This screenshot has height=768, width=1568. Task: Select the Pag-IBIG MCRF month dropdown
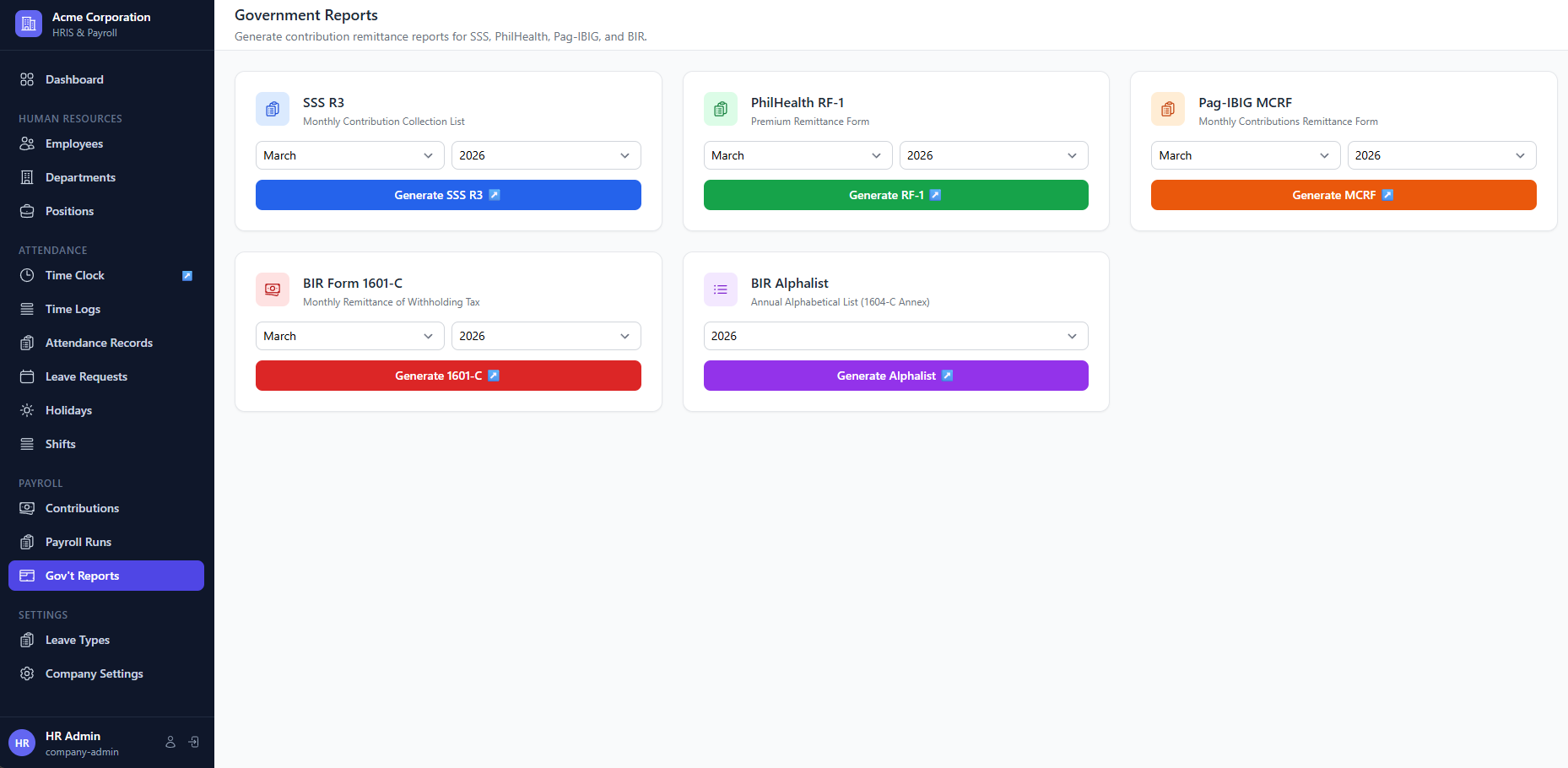click(1245, 155)
